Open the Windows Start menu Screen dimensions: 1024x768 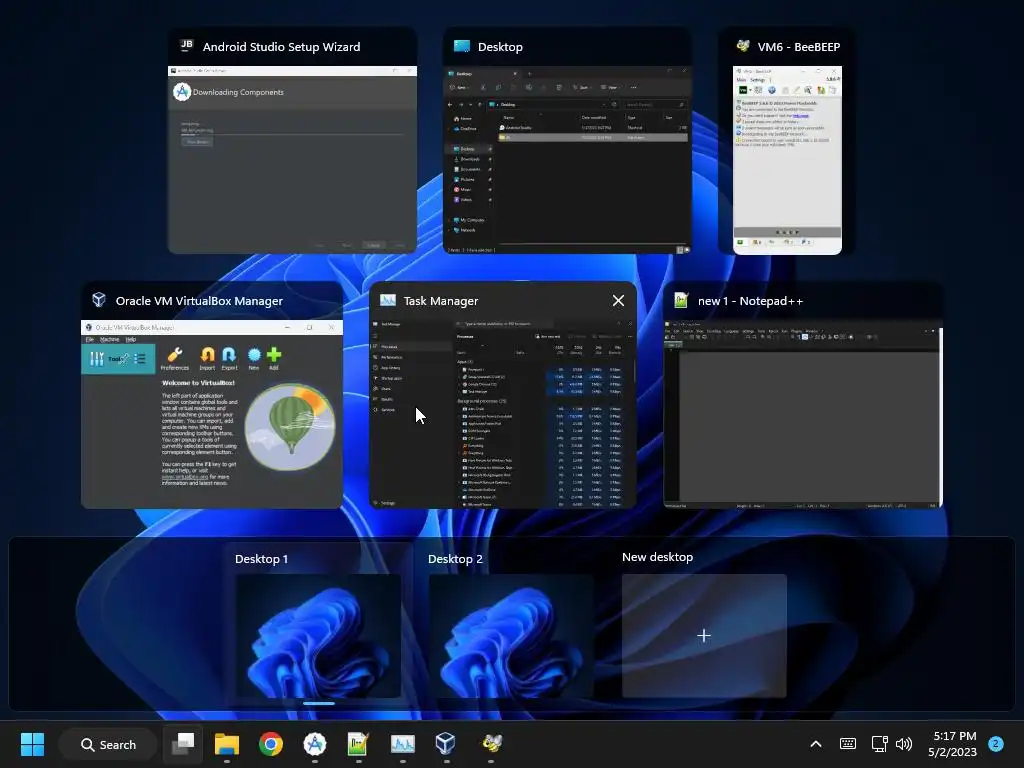pyautogui.click(x=32, y=744)
